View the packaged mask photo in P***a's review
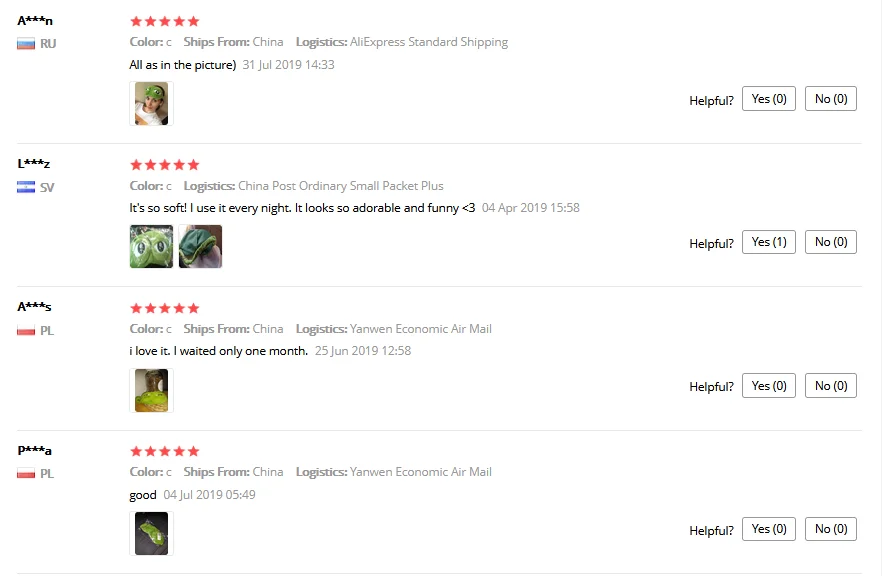 click(x=151, y=533)
